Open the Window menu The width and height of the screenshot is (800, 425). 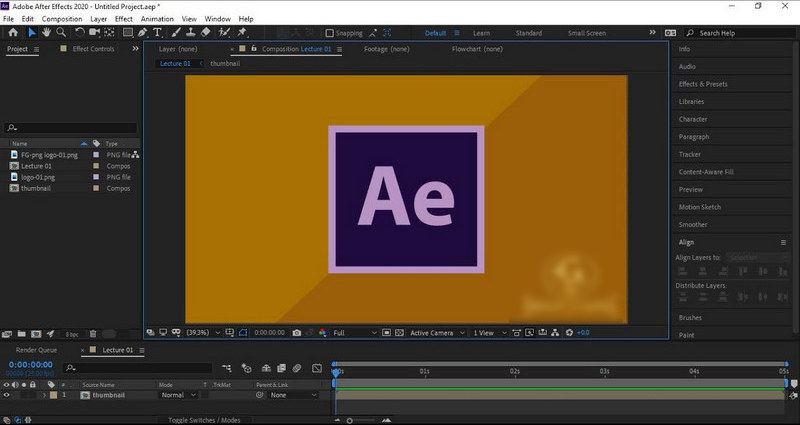pos(217,19)
